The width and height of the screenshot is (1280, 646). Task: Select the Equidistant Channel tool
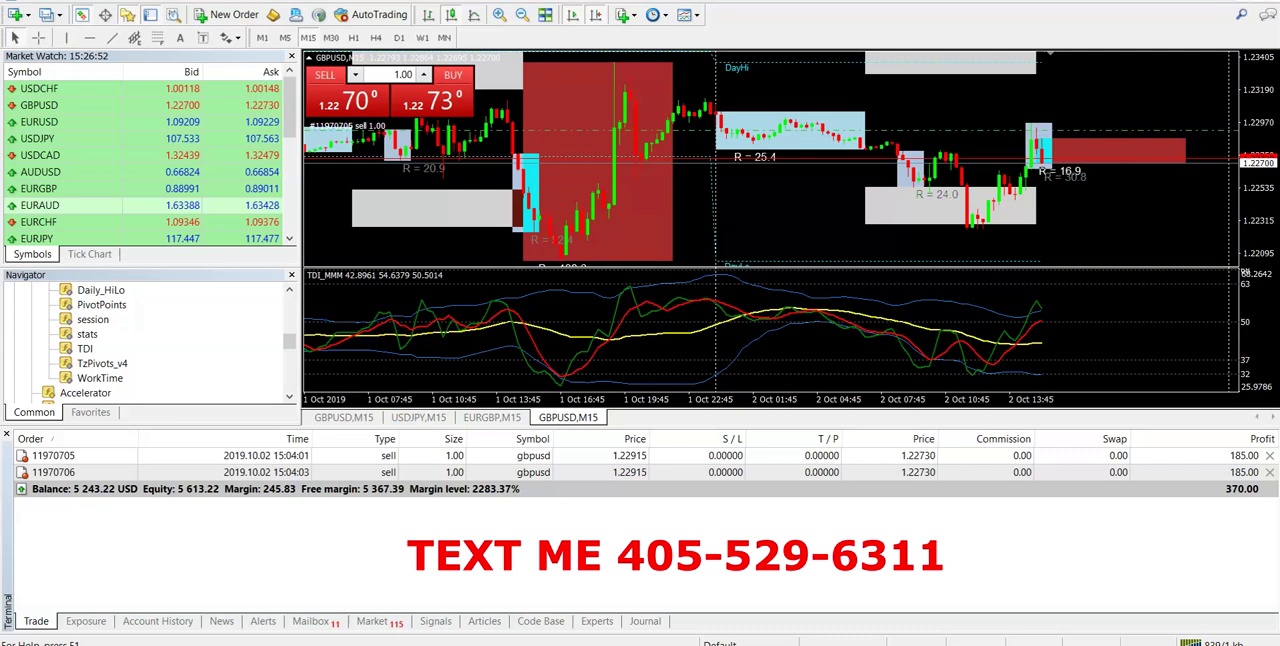135,38
